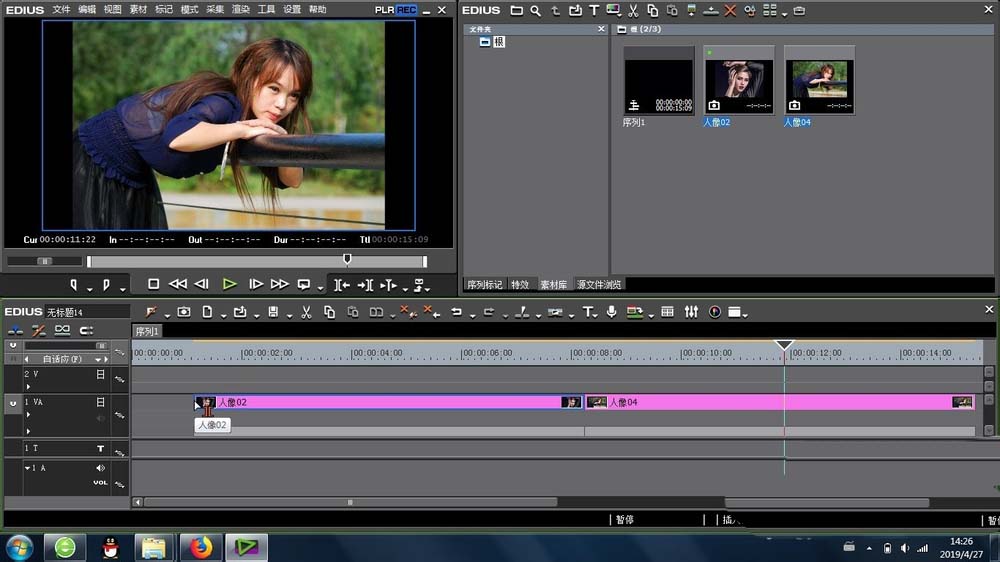Image resolution: width=1000 pixels, height=562 pixels.
Task: Close the 文件夹 folder pane
Action: 601,29
